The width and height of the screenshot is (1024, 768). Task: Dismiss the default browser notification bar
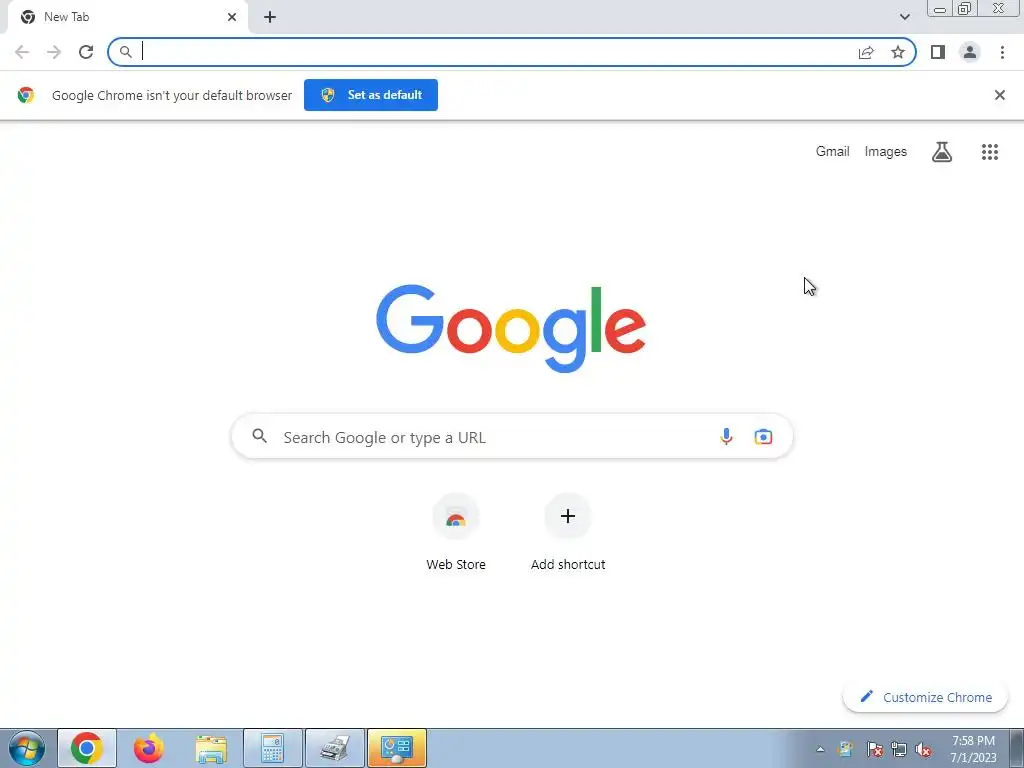999,95
